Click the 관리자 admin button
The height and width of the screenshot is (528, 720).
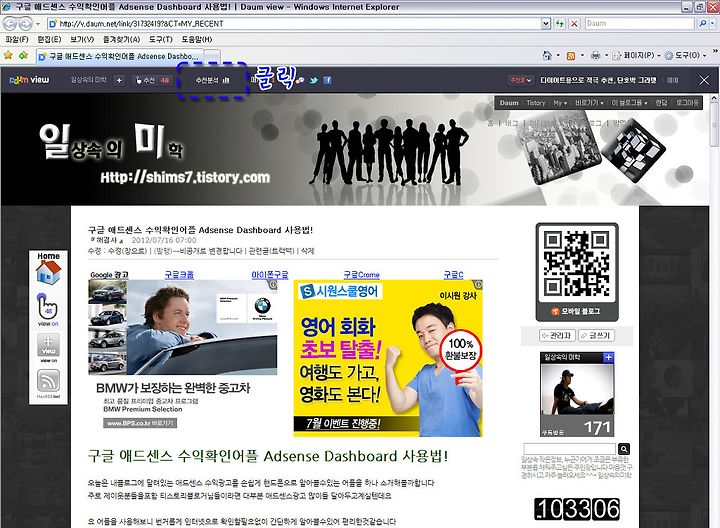click(557, 336)
